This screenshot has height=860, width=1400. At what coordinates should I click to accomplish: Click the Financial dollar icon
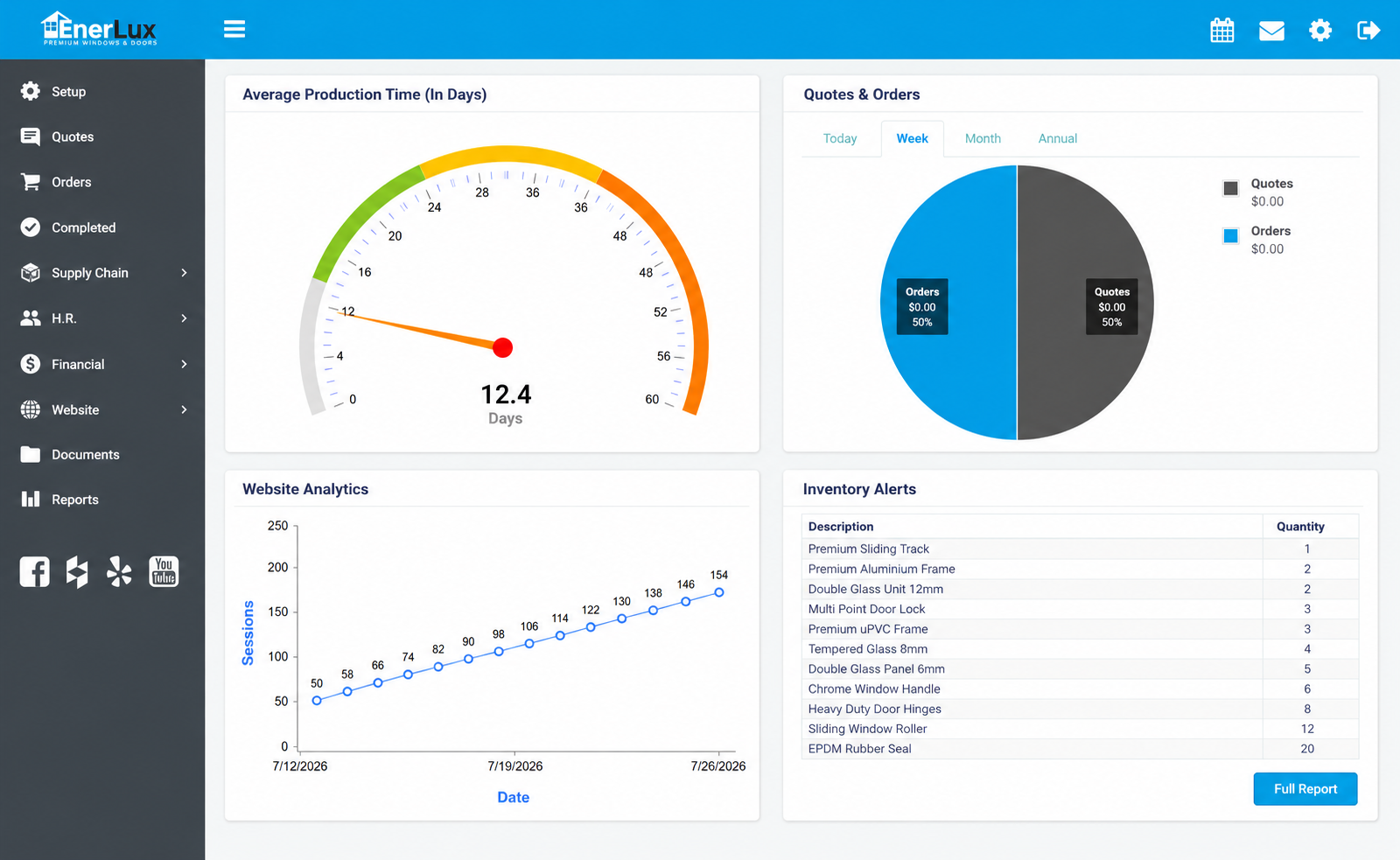click(x=31, y=364)
